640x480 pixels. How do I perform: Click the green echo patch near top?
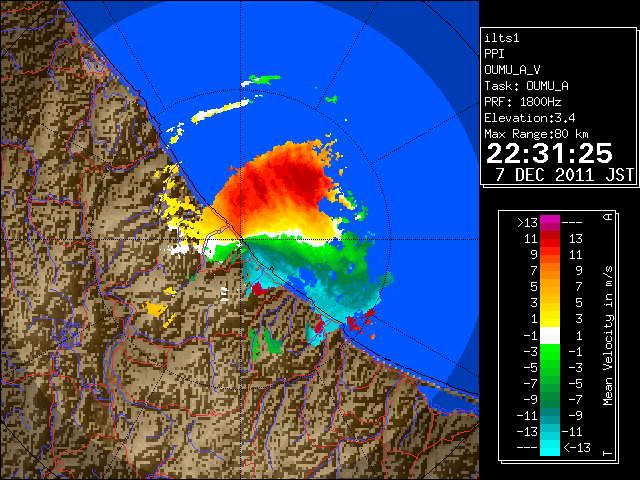(x=265, y=78)
